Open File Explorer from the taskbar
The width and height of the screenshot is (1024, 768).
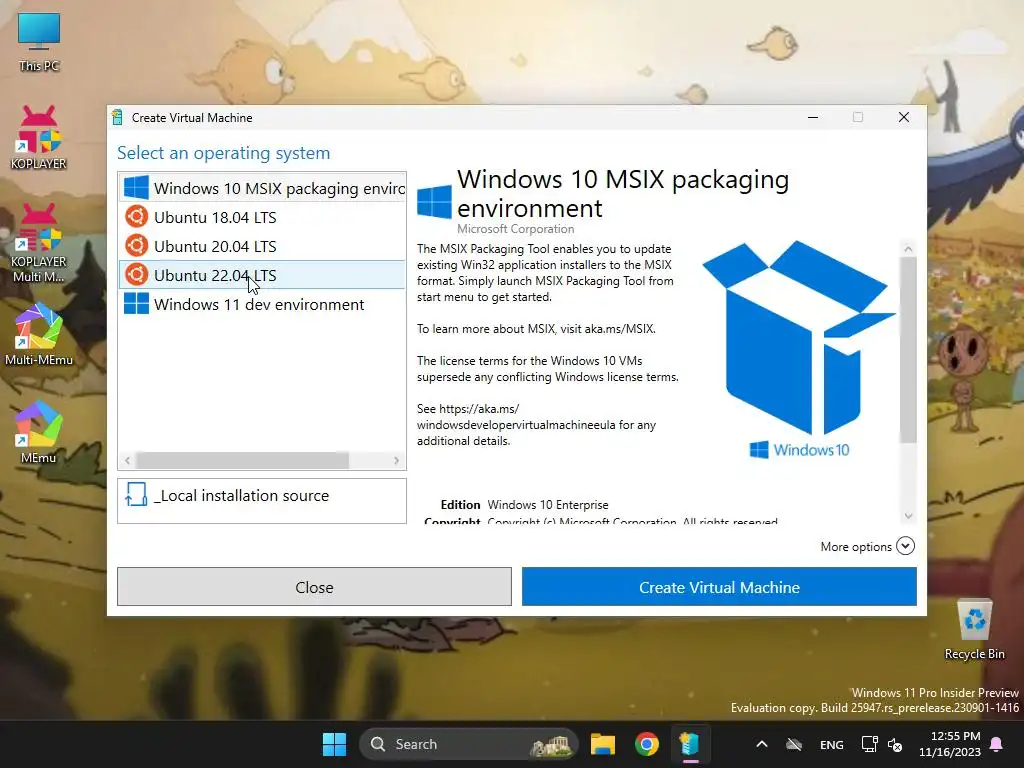point(603,744)
